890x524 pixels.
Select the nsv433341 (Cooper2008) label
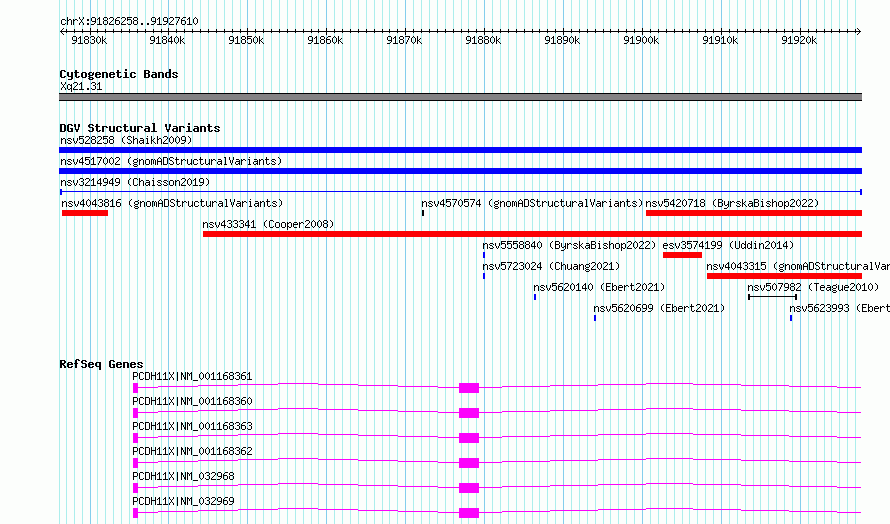point(268,224)
